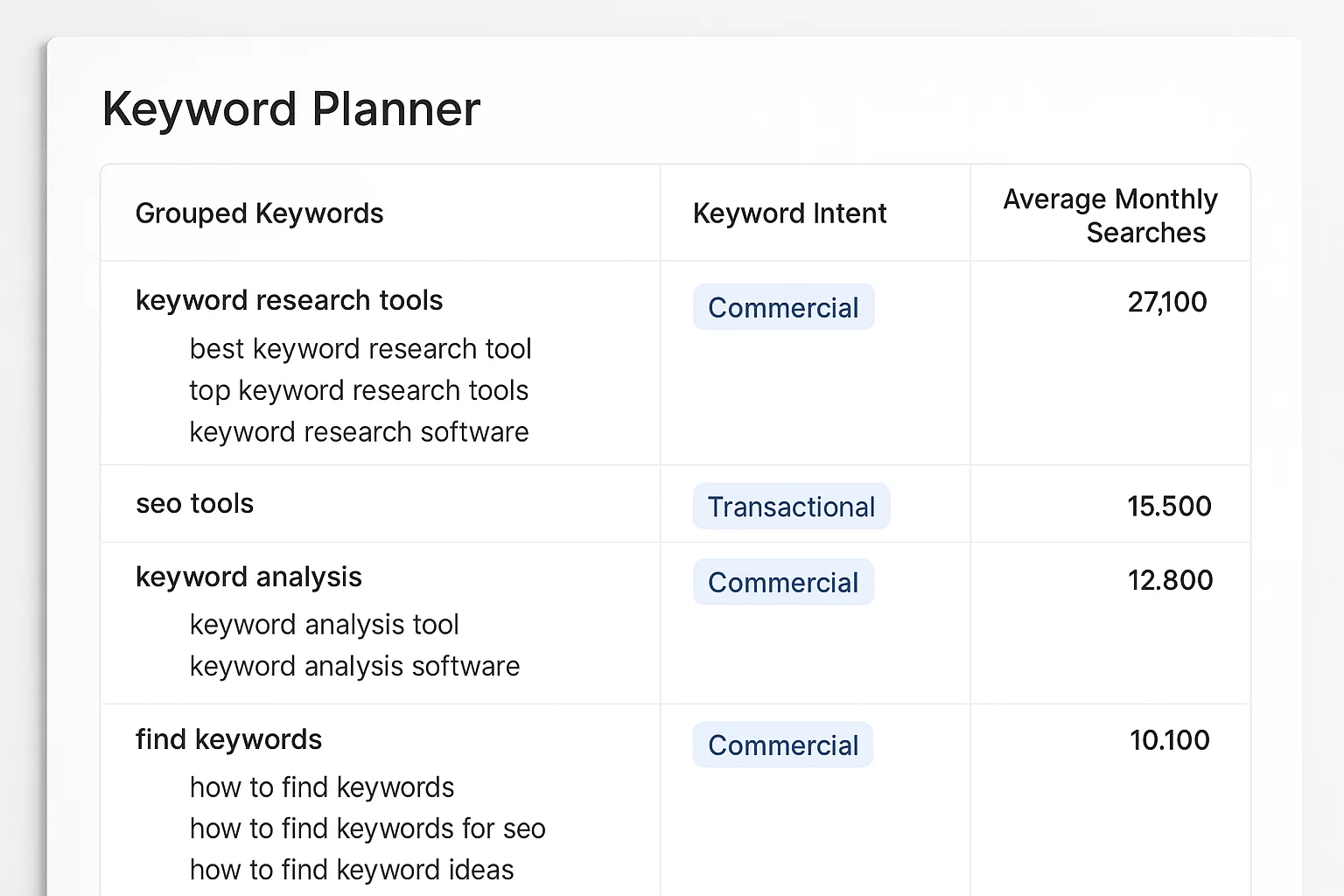
Task: Select the Keyword Intent column header
Action: tap(790, 213)
